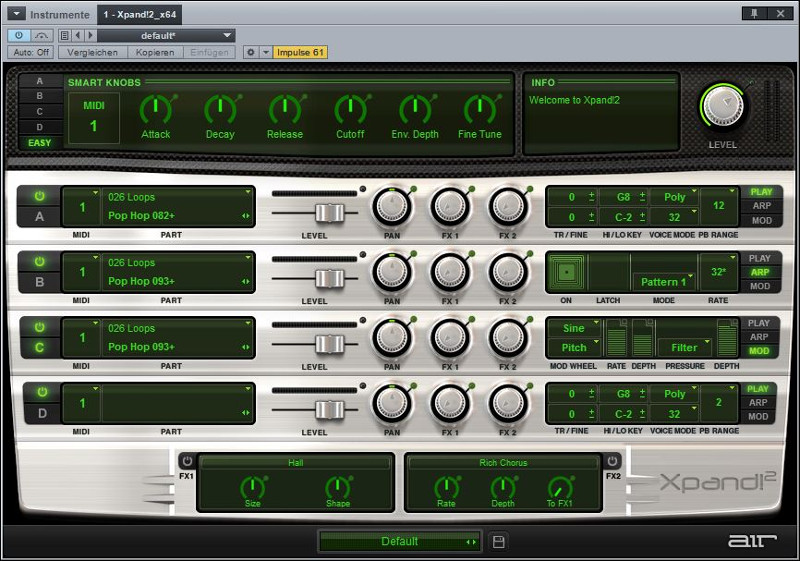Image resolution: width=800 pixels, height=561 pixels.
Task: Toggle part D power button
Action: [42, 392]
